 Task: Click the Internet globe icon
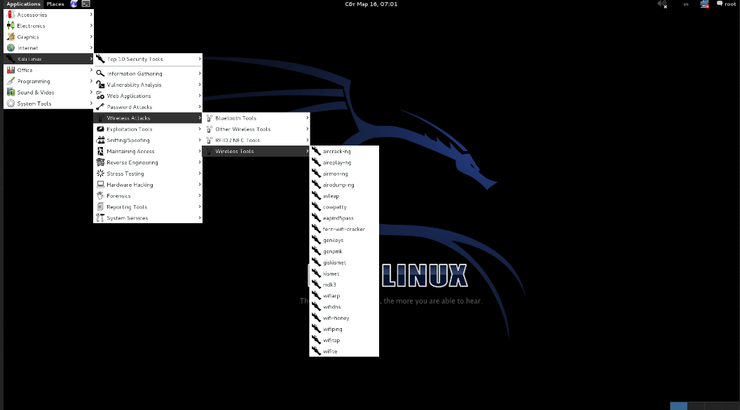pyautogui.click(x=11, y=47)
